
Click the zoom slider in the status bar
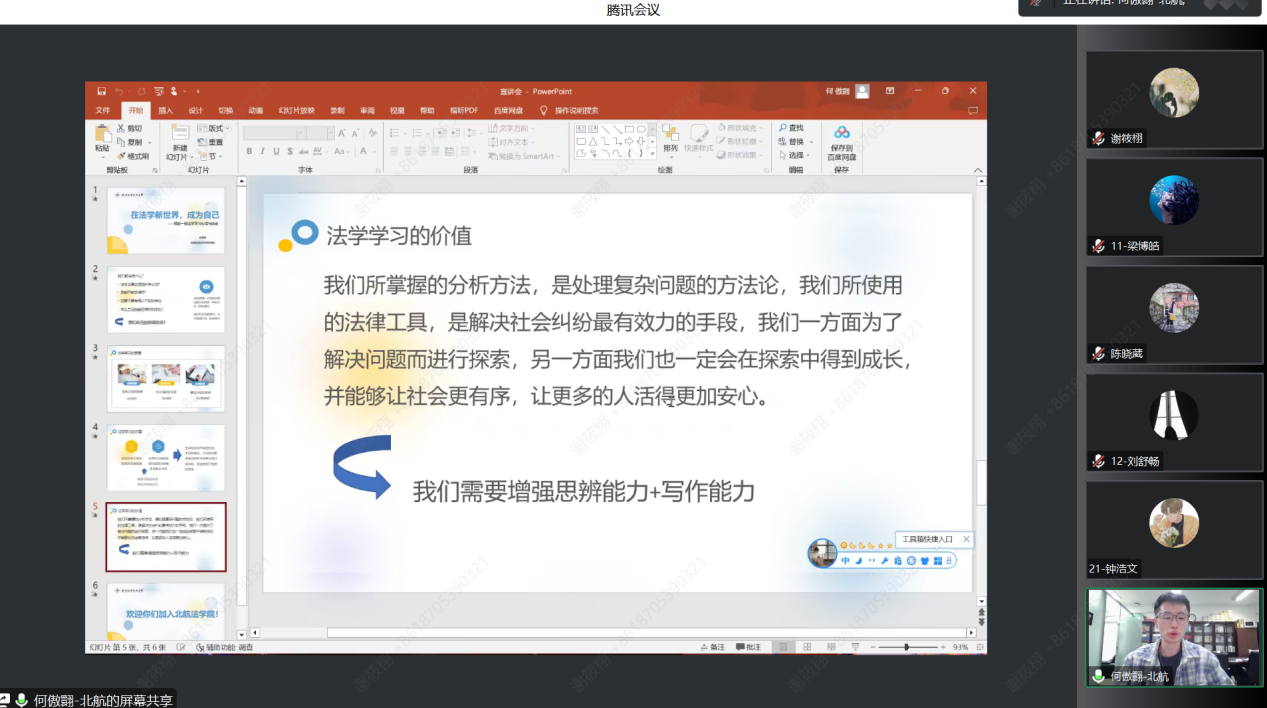pos(908,647)
